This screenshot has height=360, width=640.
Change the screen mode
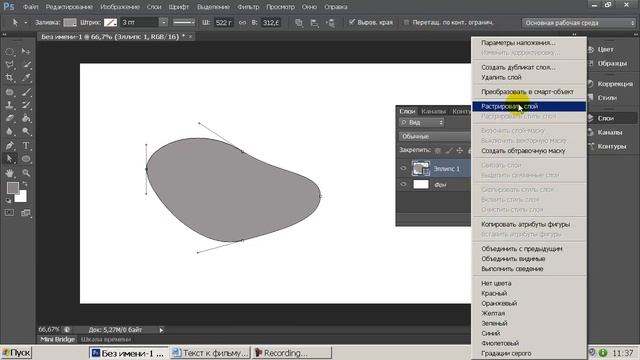point(26,213)
